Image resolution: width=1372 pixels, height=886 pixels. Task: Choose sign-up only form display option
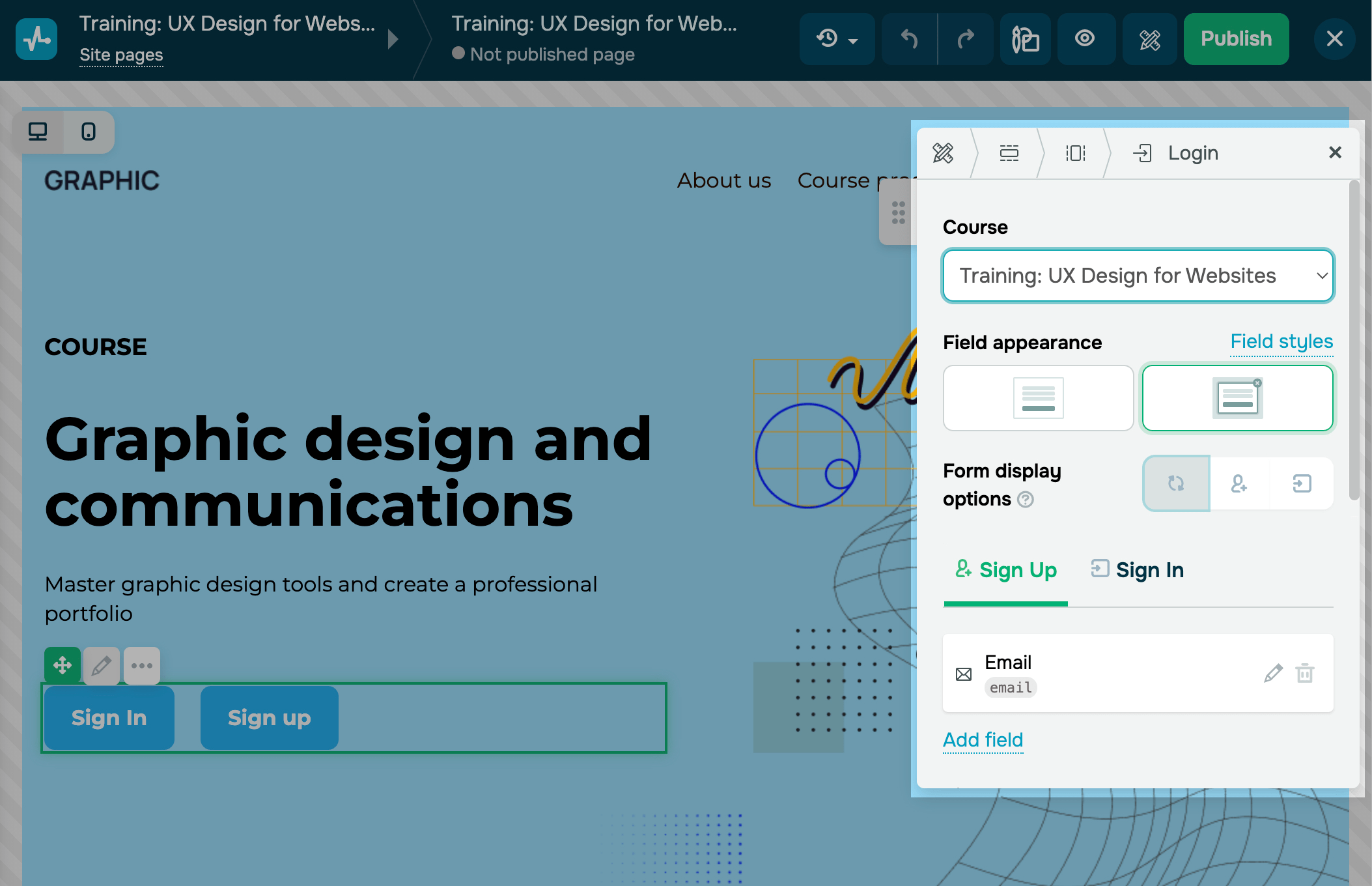pyautogui.click(x=1239, y=483)
